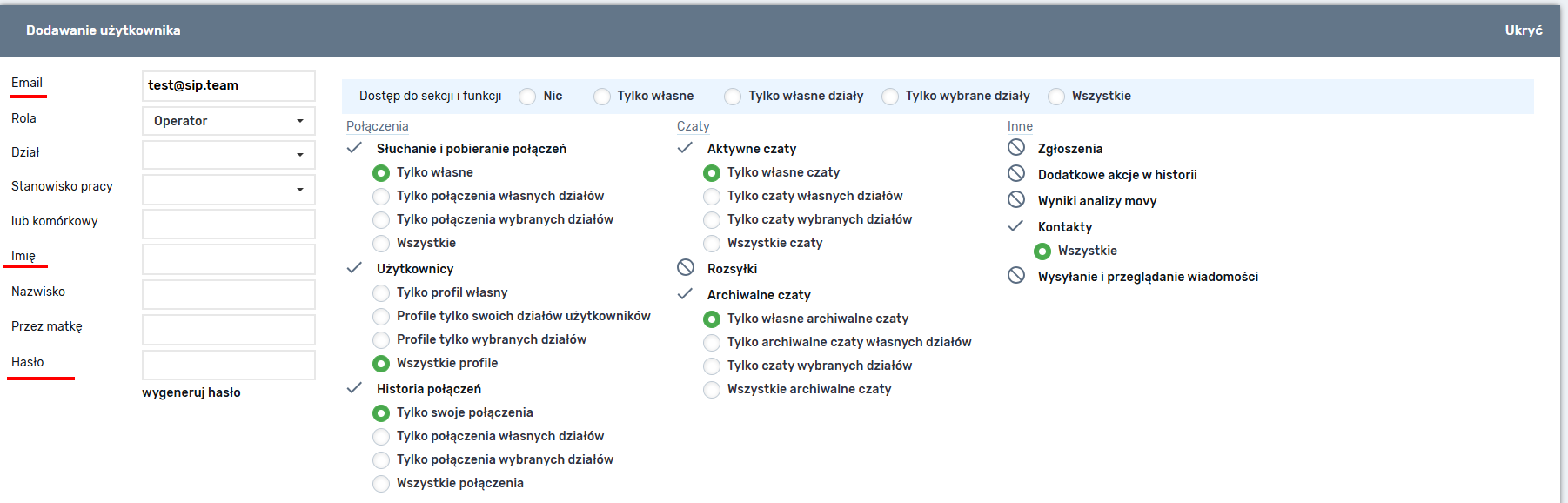
Task: Toggle checkmark beside Słuchanie i pobieranie połączeń
Action: tap(354, 148)
